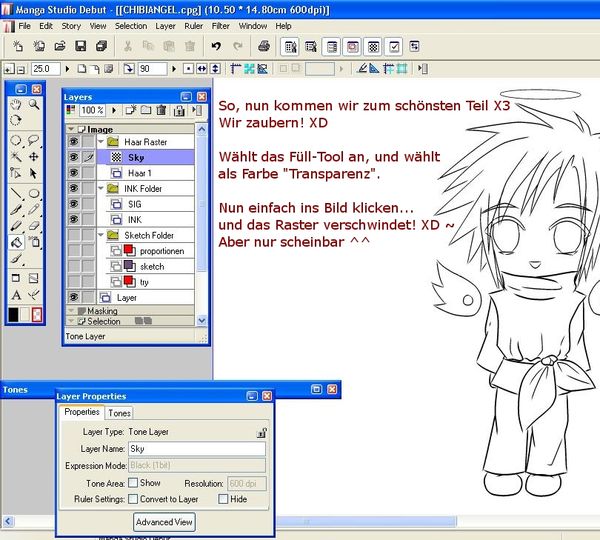Collapse the Sketch Folder
600x540 pixels.
[x=101, y=235]
